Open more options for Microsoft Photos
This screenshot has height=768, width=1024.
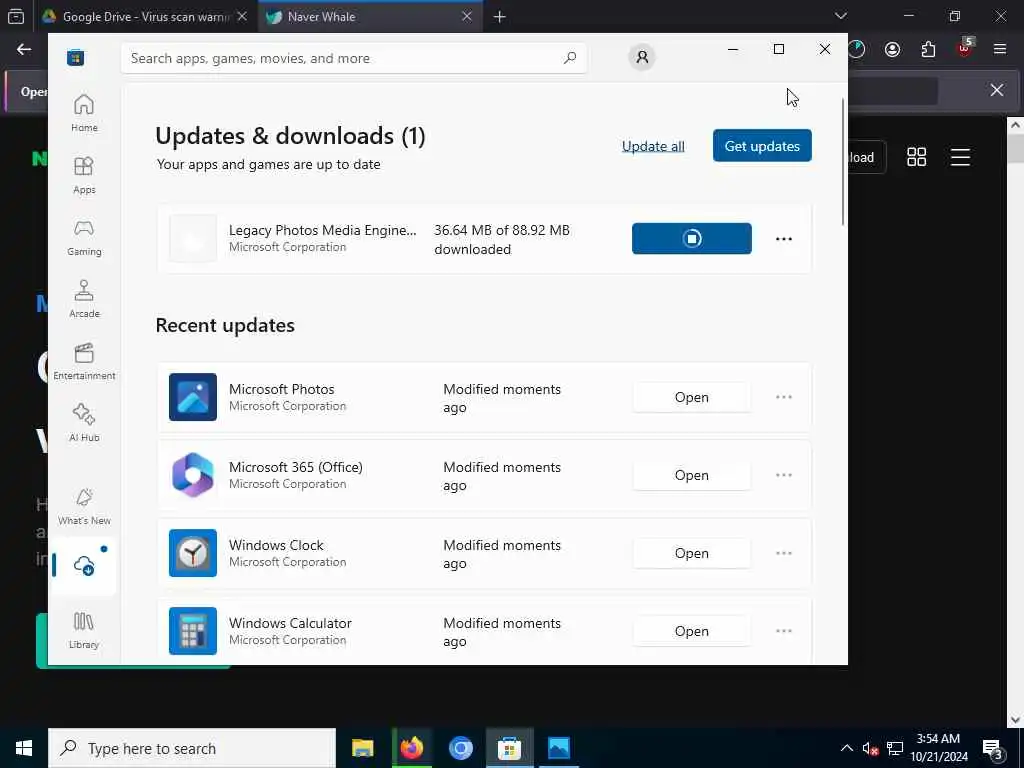tap(784, 397)
